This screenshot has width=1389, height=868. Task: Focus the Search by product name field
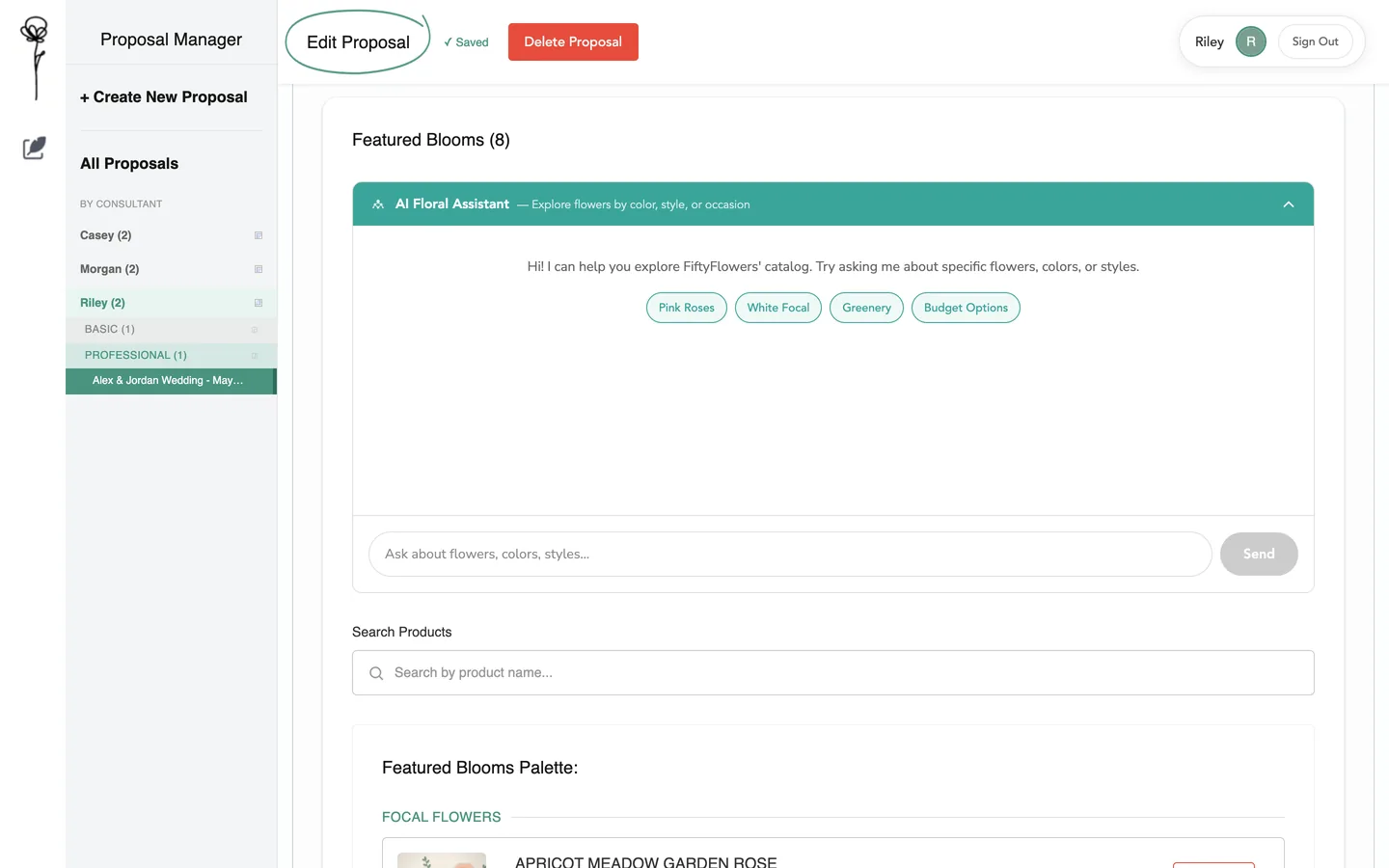(833, 673)
